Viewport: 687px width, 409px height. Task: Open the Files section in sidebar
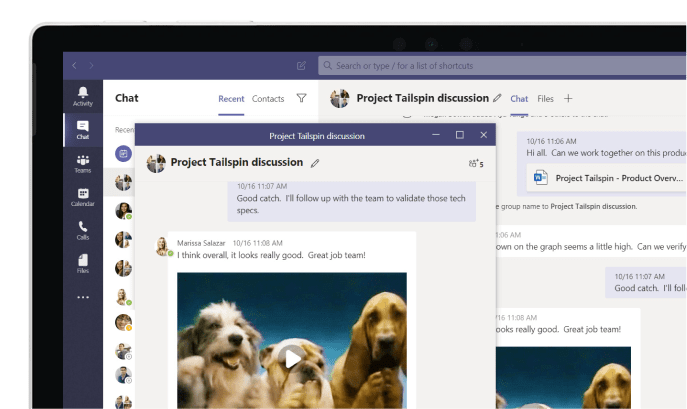pyautogui.click(x=83, y=264)
